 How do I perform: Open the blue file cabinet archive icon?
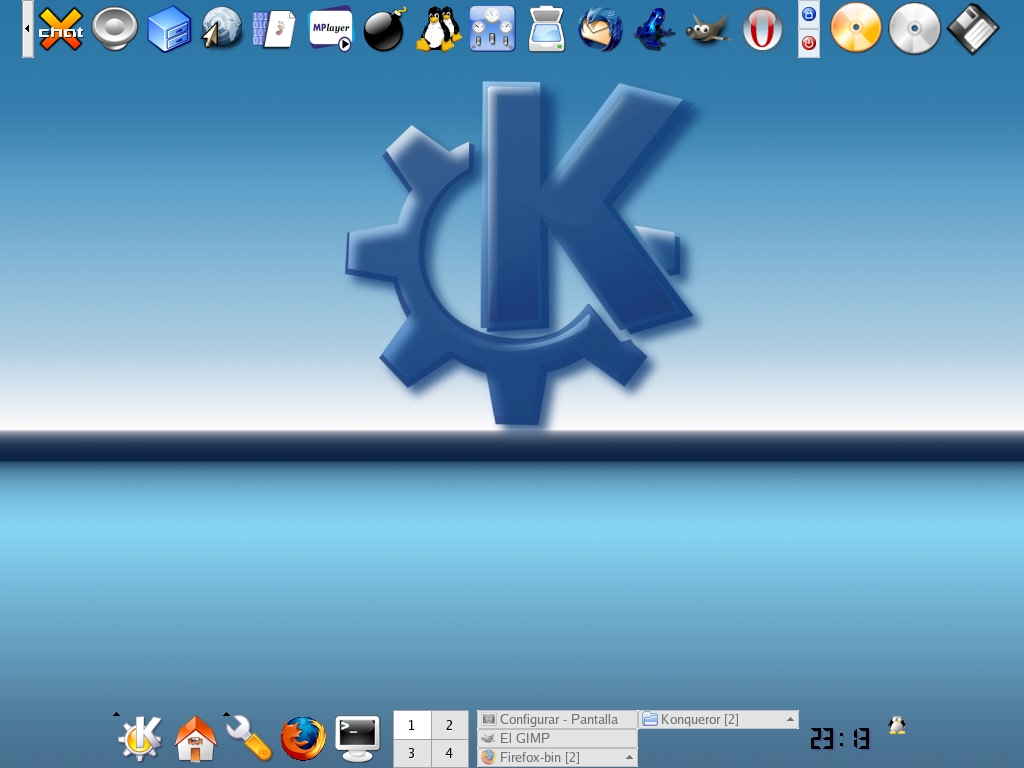(x=169, y=29)
